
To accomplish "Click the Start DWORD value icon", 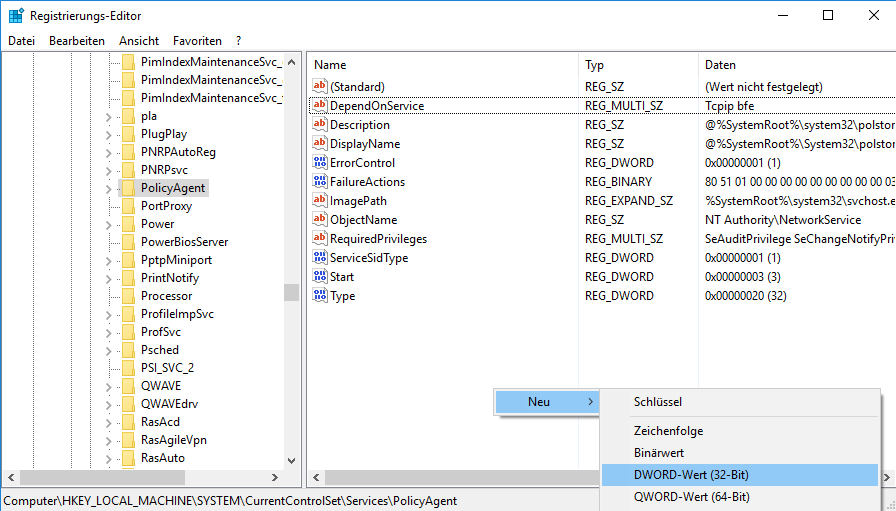I will point(319,276).
